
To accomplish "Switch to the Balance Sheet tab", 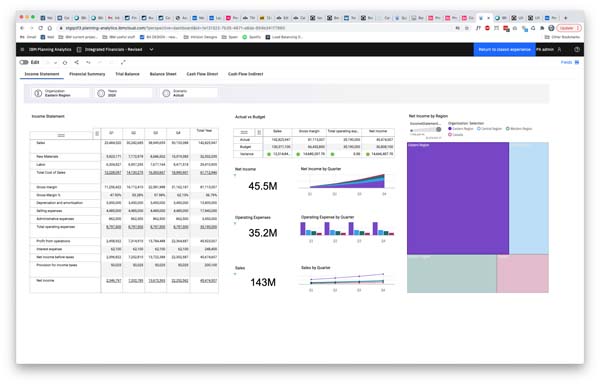I will point(163,74).
